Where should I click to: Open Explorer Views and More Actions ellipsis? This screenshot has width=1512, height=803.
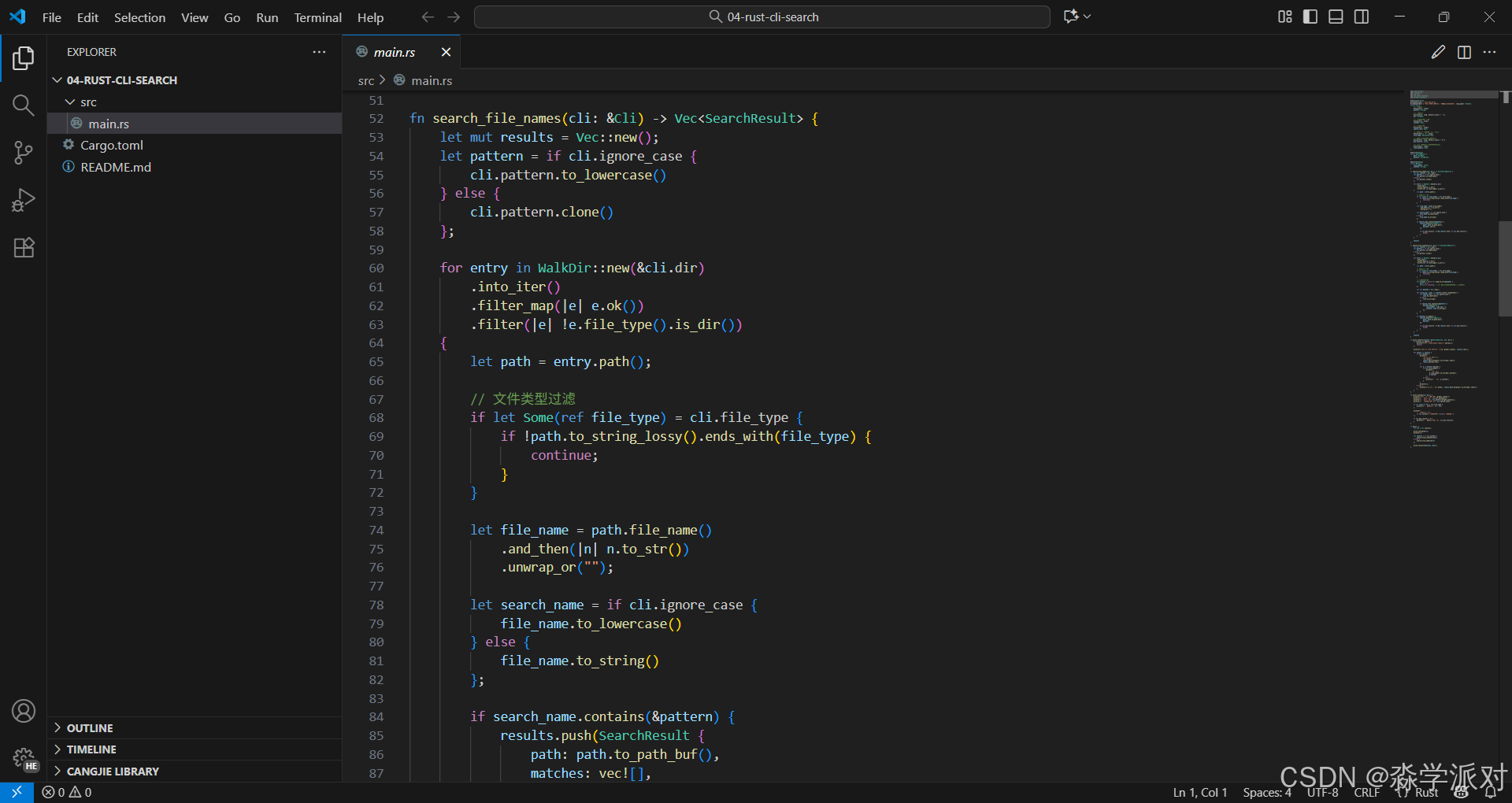coord(319,52)
